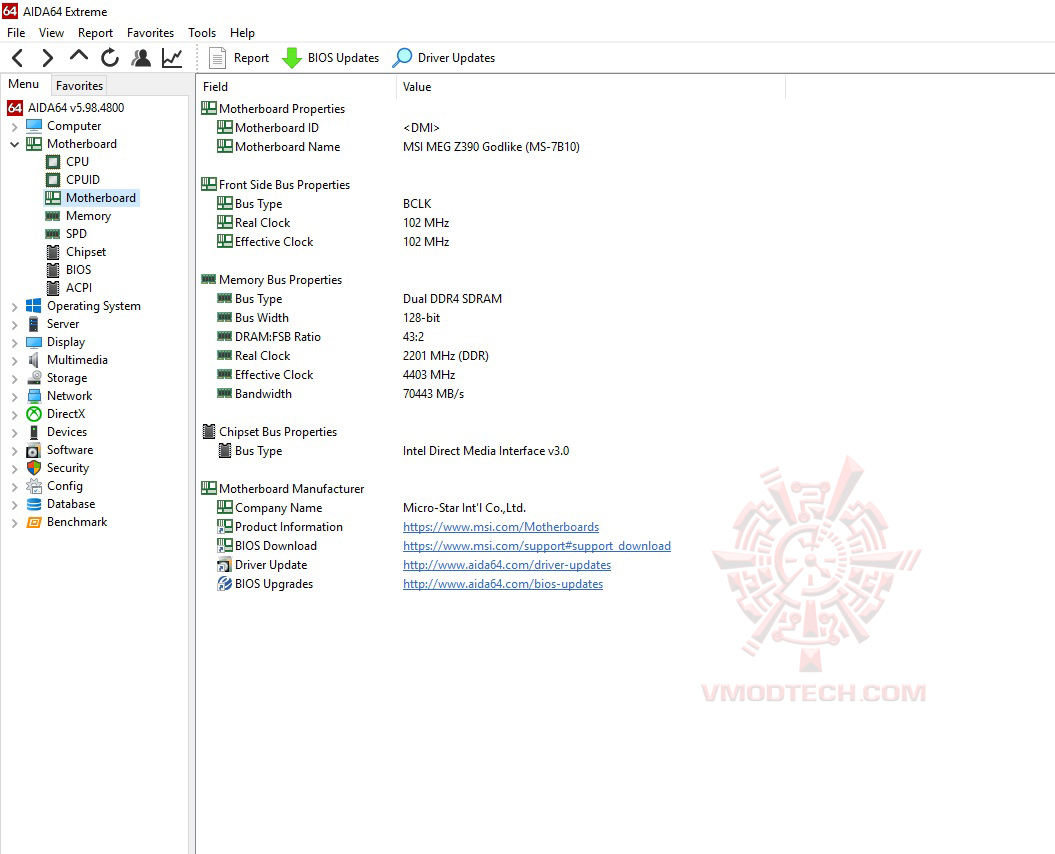Screen dimensions: 1055x854
Task: Expand the Server tree node
Action: pyautogui.click(x=14, y=324)
